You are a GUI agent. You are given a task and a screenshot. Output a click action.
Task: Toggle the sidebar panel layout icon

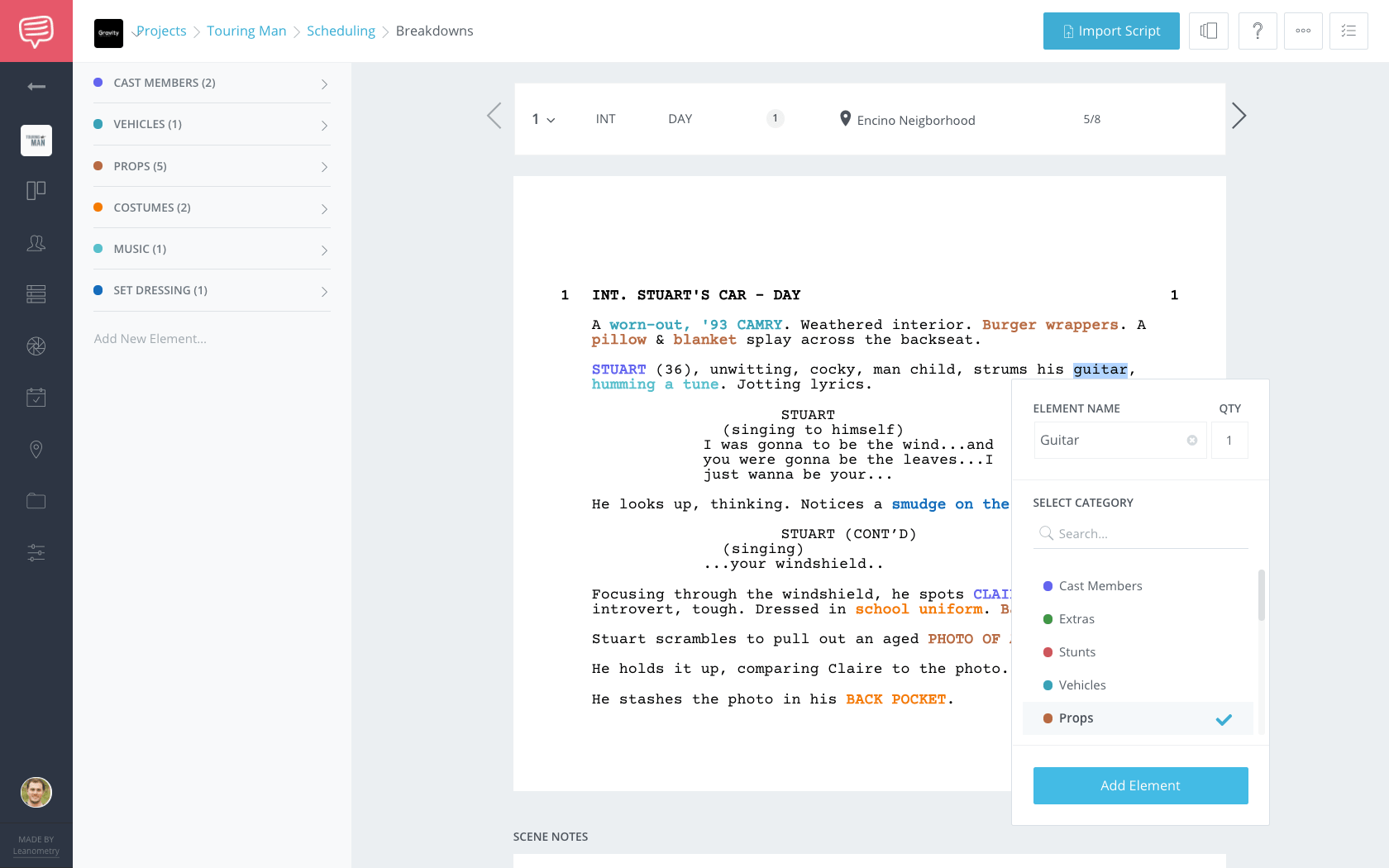[x=1209, y=31]
